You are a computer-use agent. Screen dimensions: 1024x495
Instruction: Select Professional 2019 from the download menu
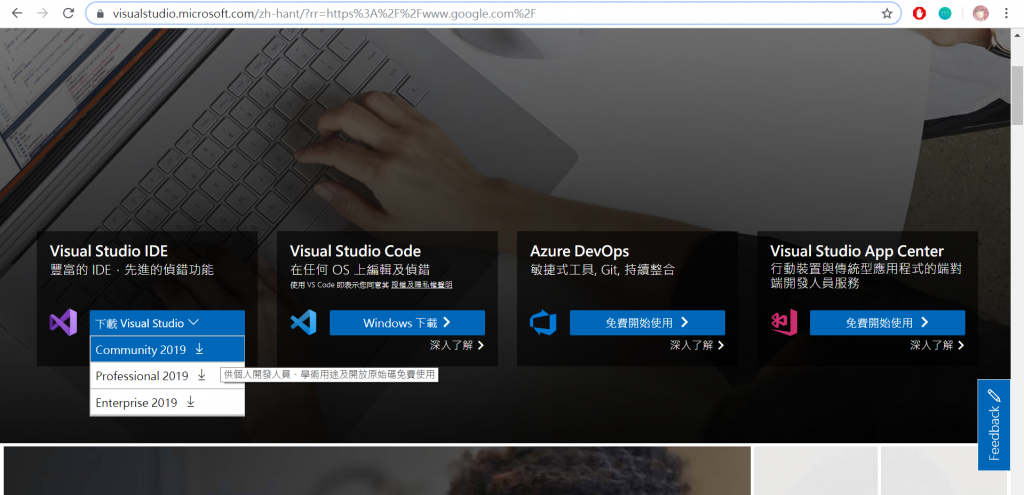[x=167, y=376]
